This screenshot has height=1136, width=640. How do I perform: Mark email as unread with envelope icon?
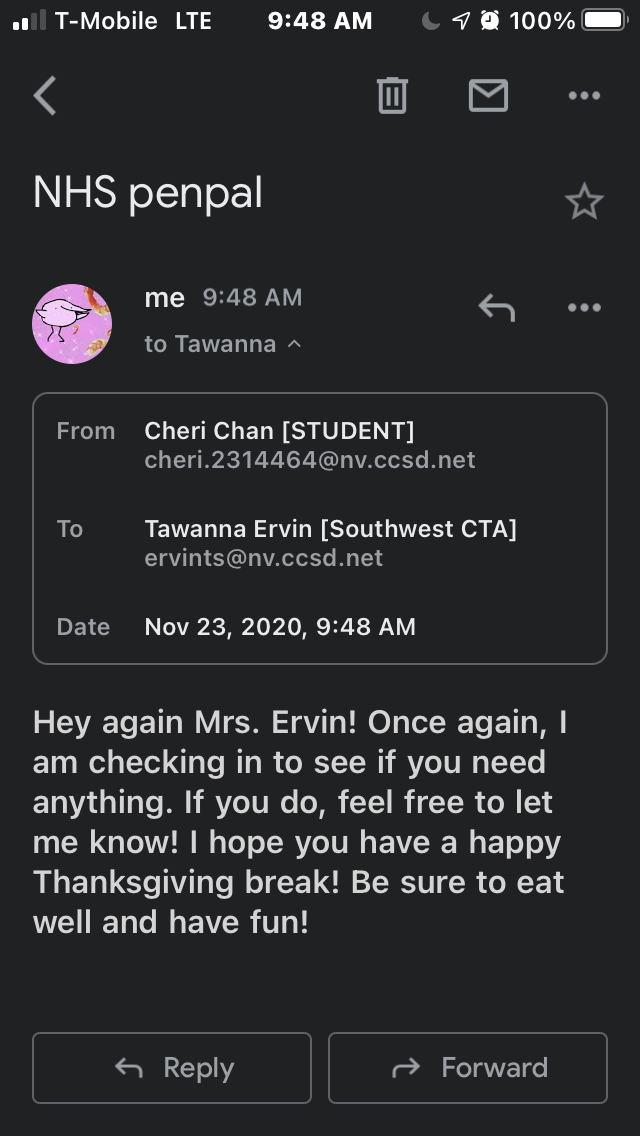[x=488, y=96]
